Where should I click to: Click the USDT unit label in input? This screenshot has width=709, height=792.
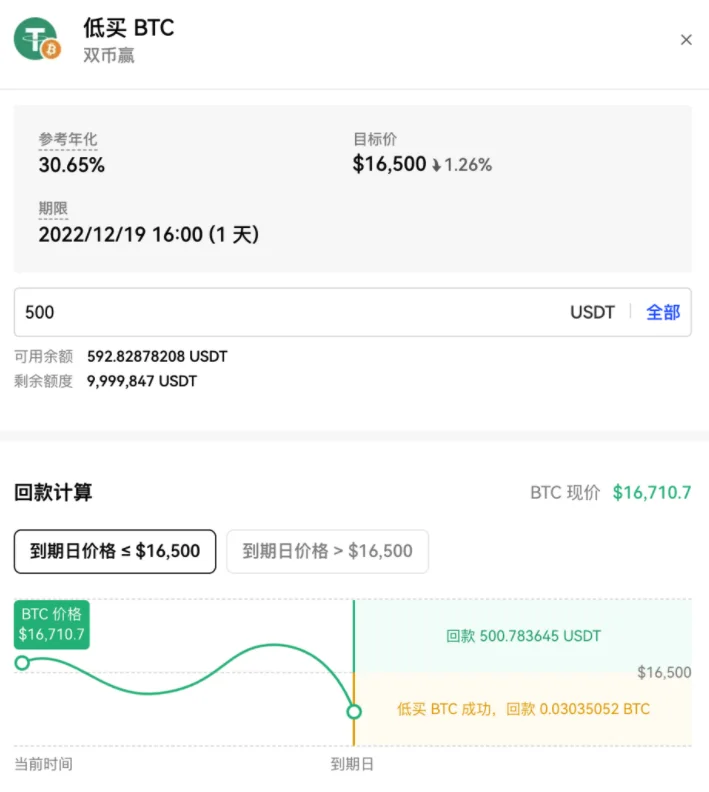(x=592, y=312)
